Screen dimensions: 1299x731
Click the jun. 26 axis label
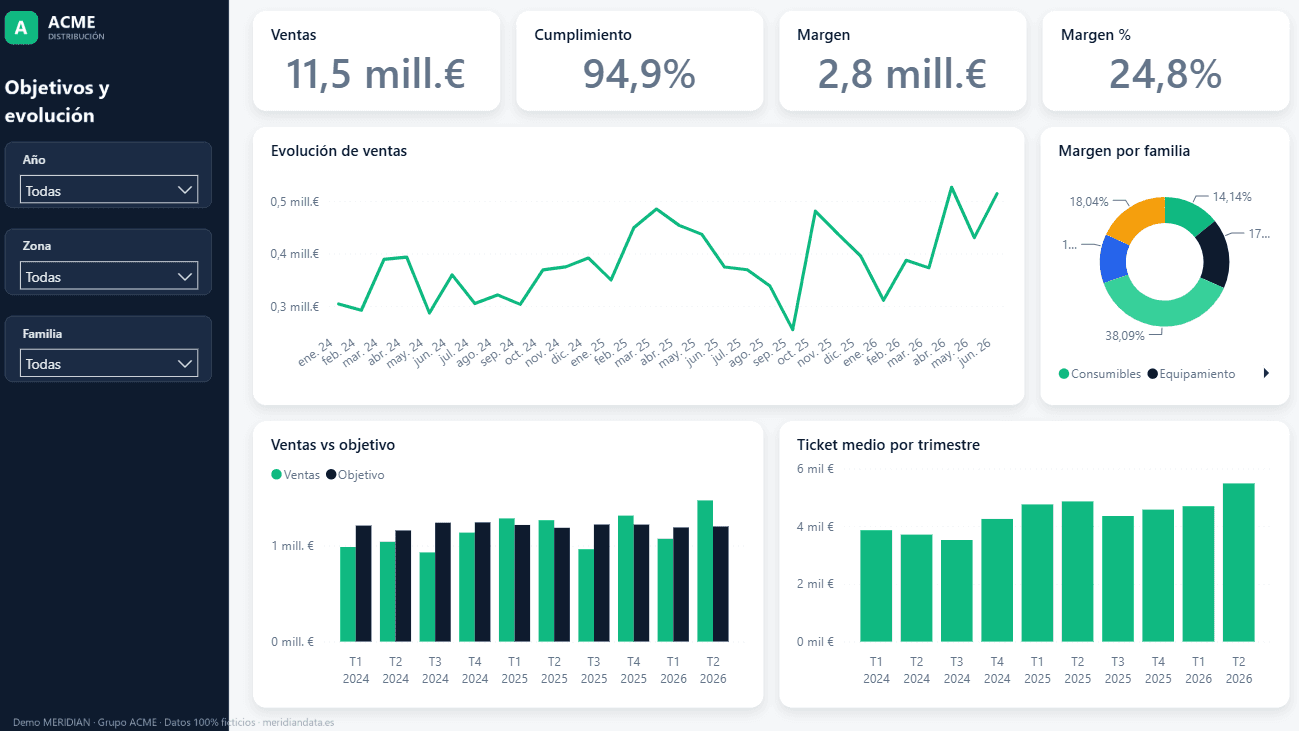975,353
